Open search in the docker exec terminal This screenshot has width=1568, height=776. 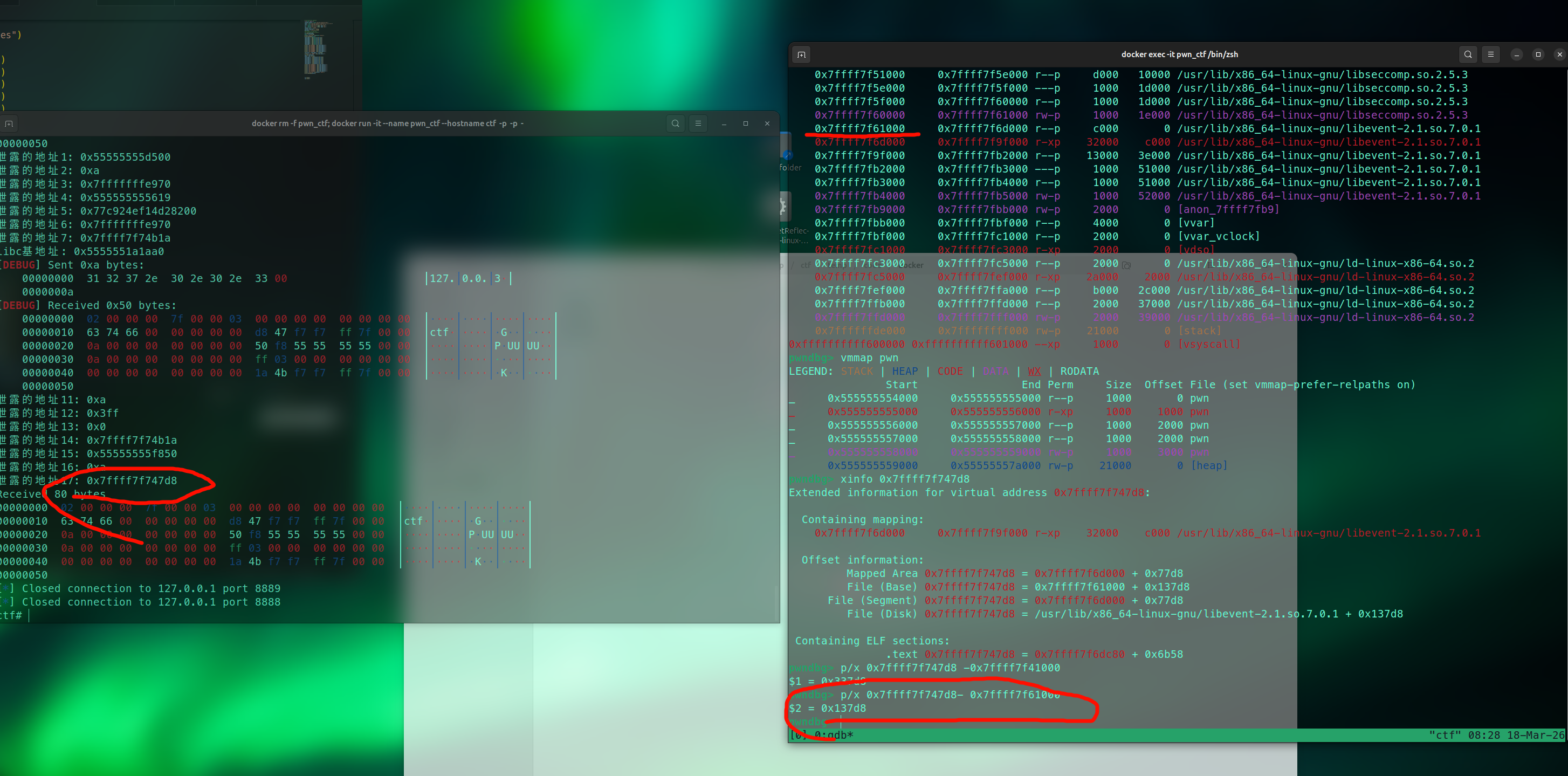coord(1468,55)
